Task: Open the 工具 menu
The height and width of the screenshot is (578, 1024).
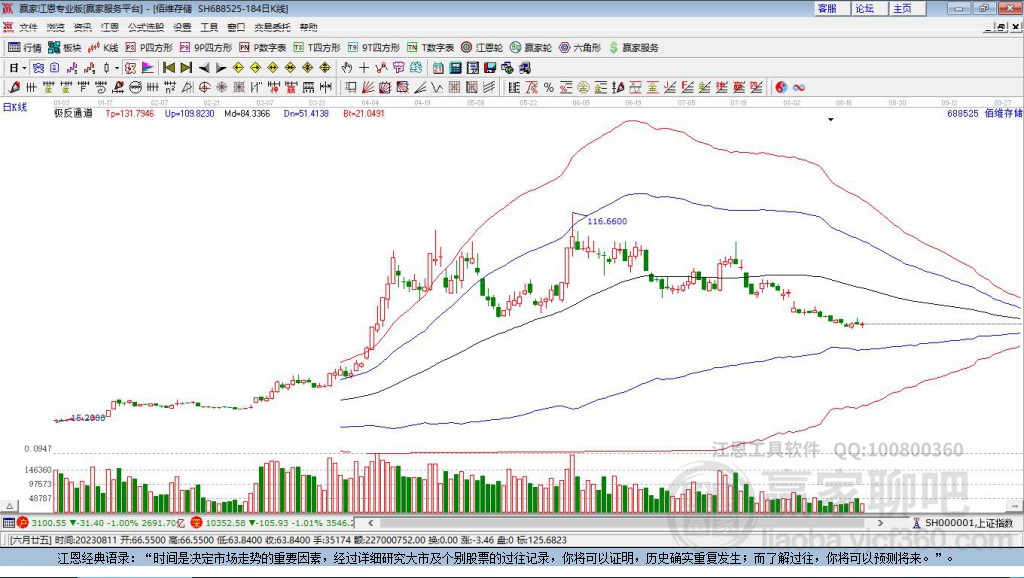Action: click(209, 27)
